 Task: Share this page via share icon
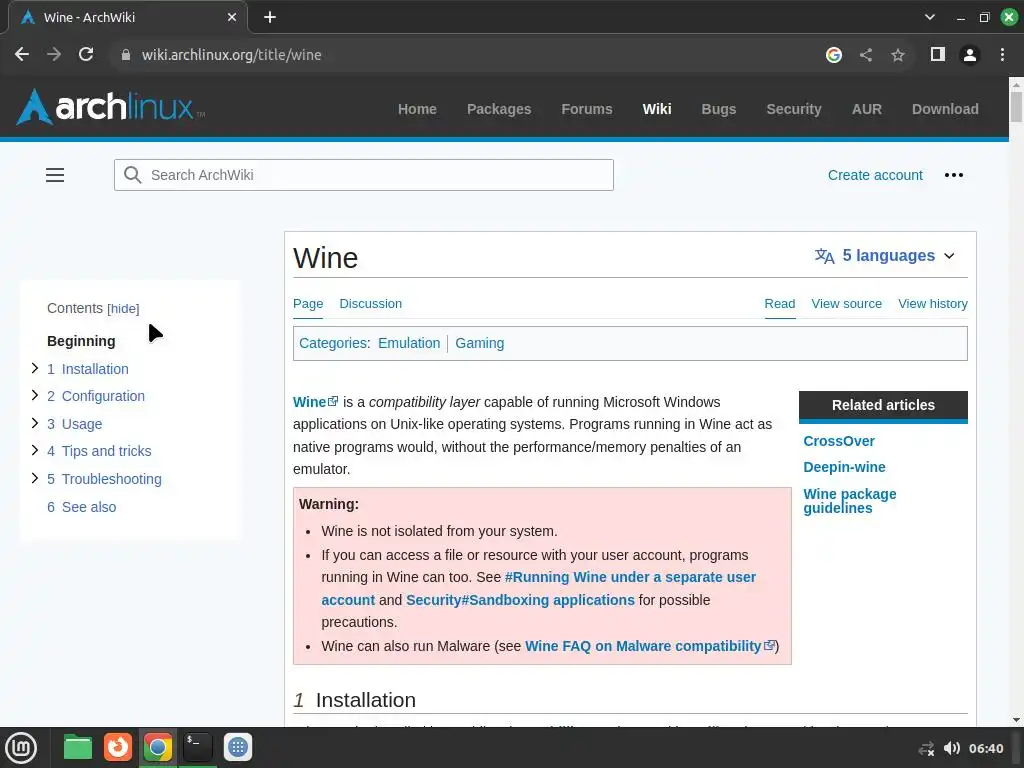click(x=866, y=55)
